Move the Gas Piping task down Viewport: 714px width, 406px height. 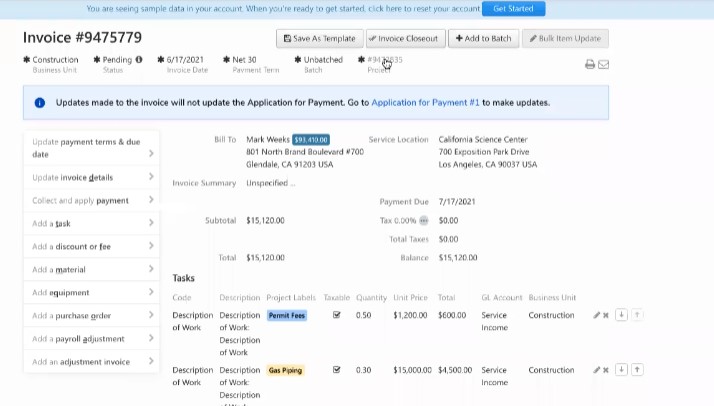click(621, 370)
